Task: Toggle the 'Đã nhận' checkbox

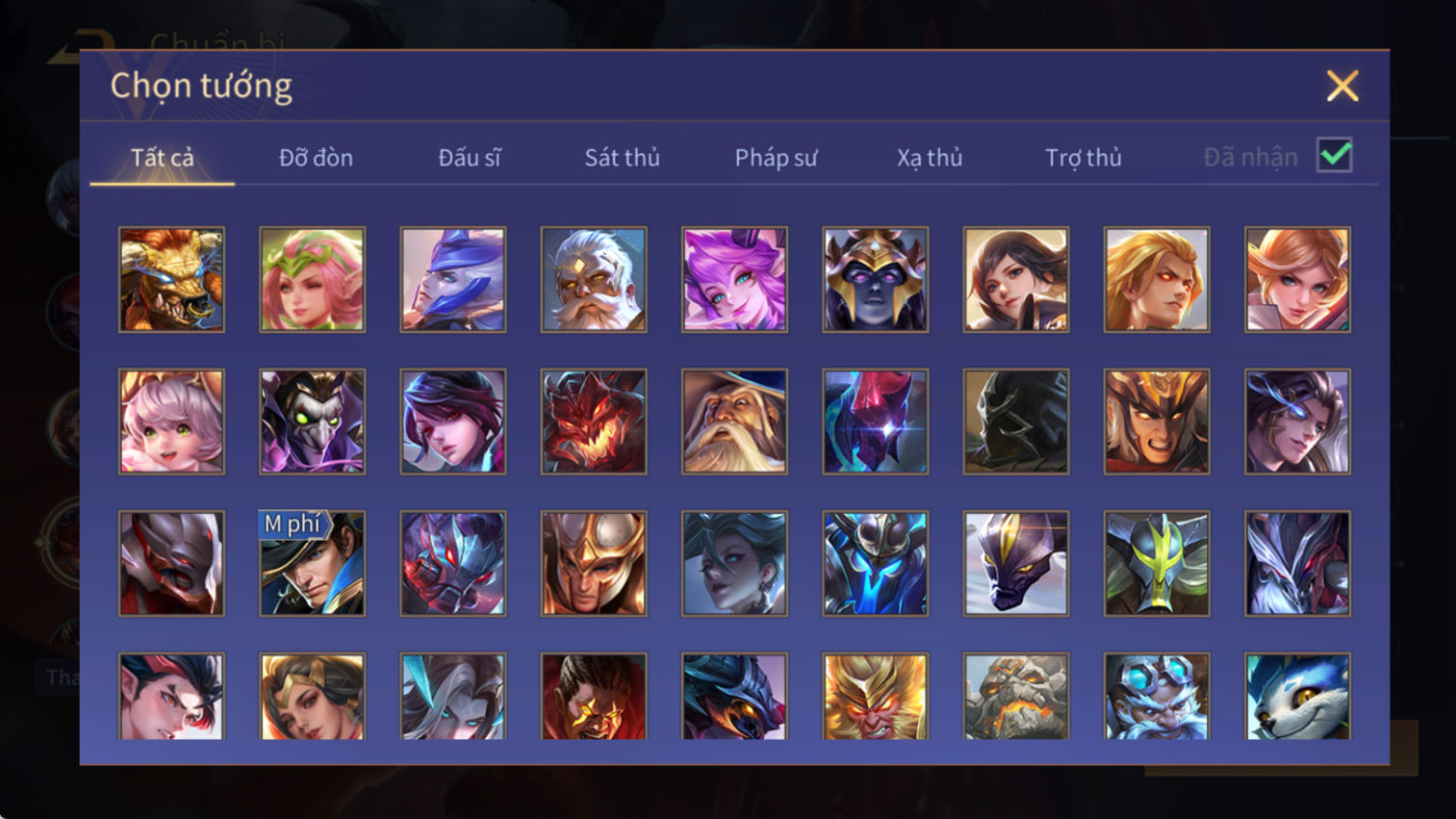Action: click(1334, 155)
